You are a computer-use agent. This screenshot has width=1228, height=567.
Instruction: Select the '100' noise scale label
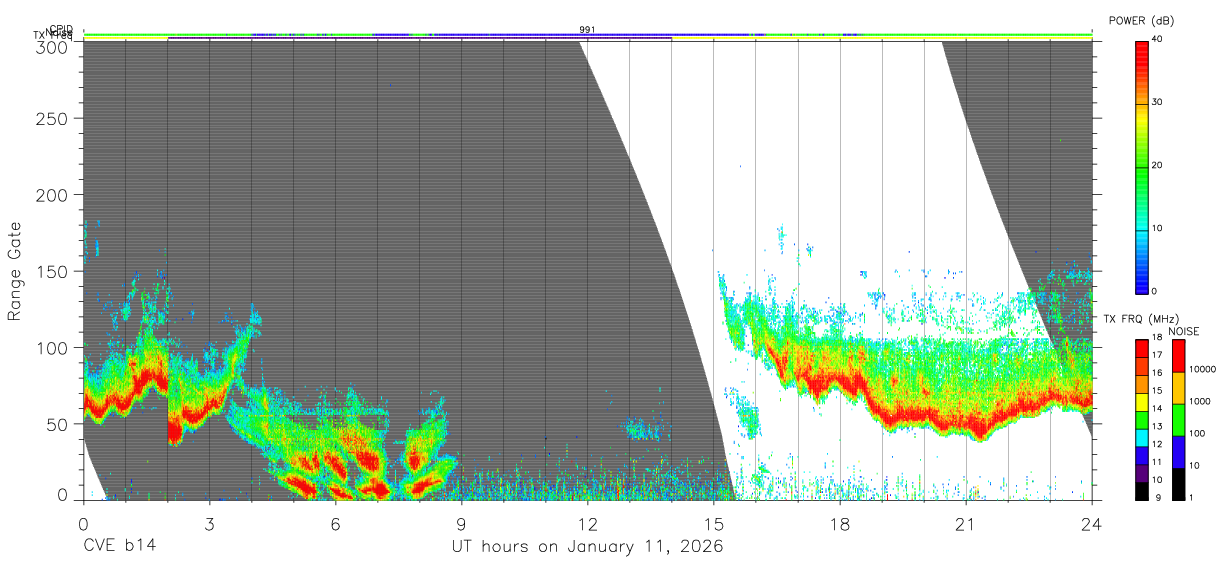point(1197,433)
